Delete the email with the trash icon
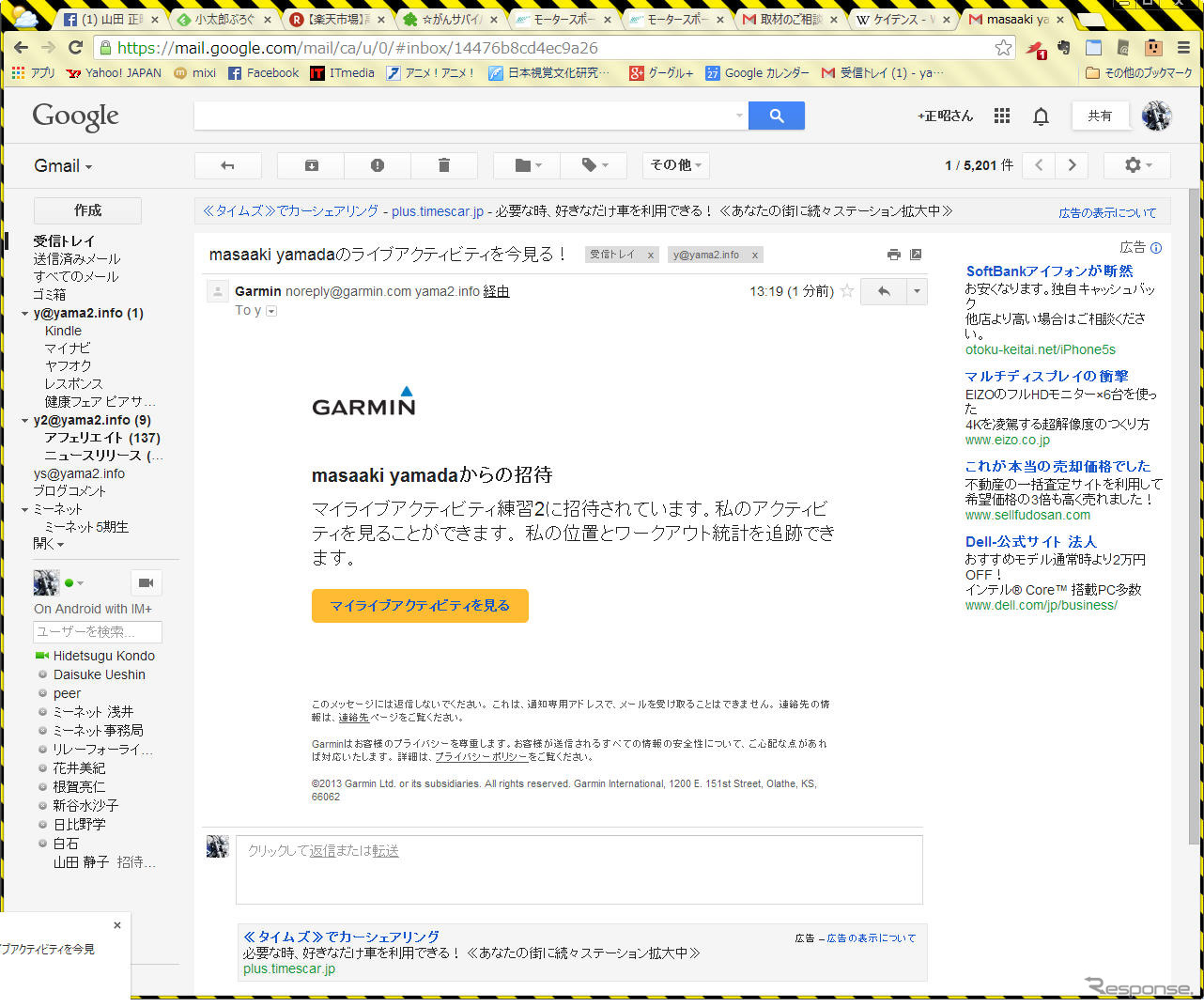 tap(443, 165)
